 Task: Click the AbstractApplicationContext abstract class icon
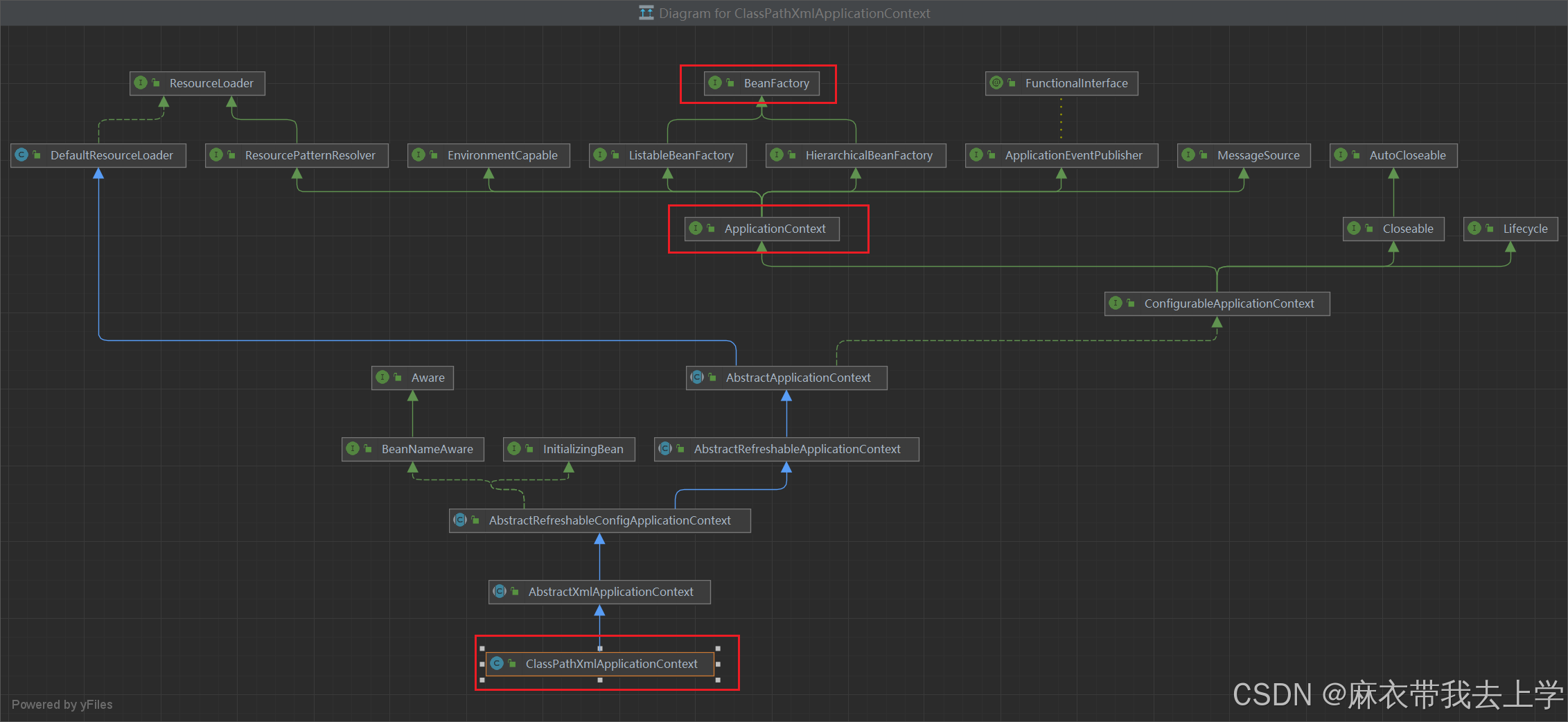point(697,378)
